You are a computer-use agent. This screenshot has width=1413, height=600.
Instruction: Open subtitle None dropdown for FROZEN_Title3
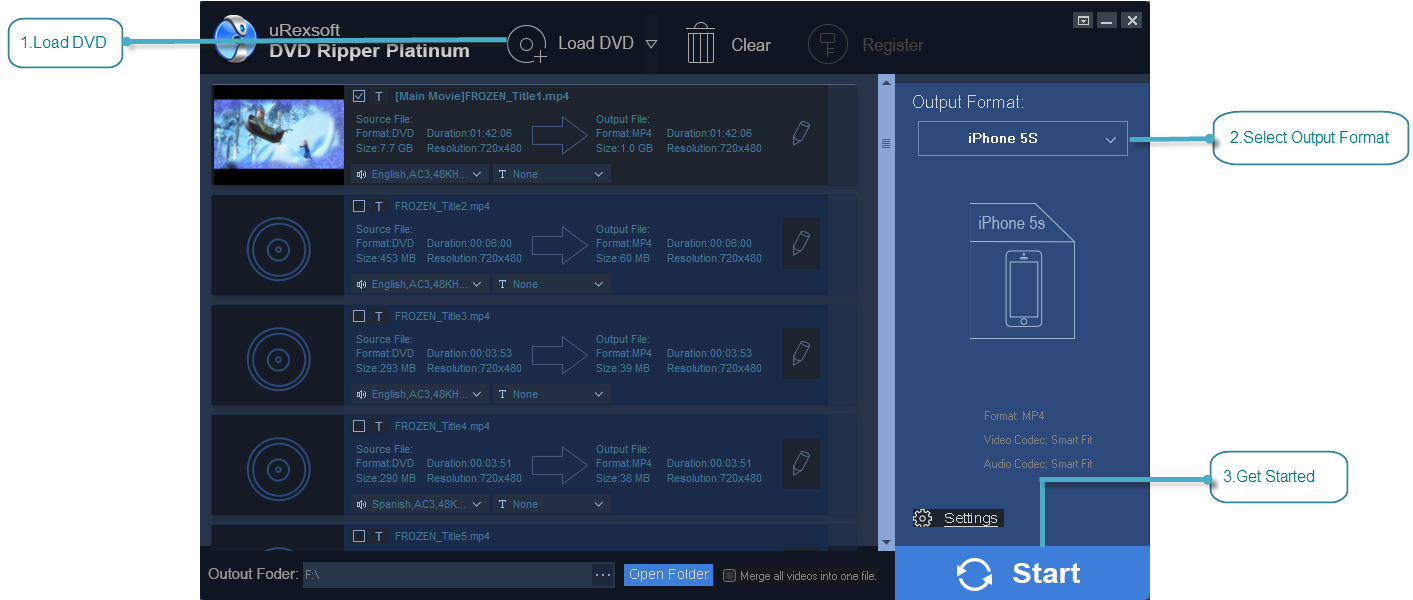click(551, 394)
